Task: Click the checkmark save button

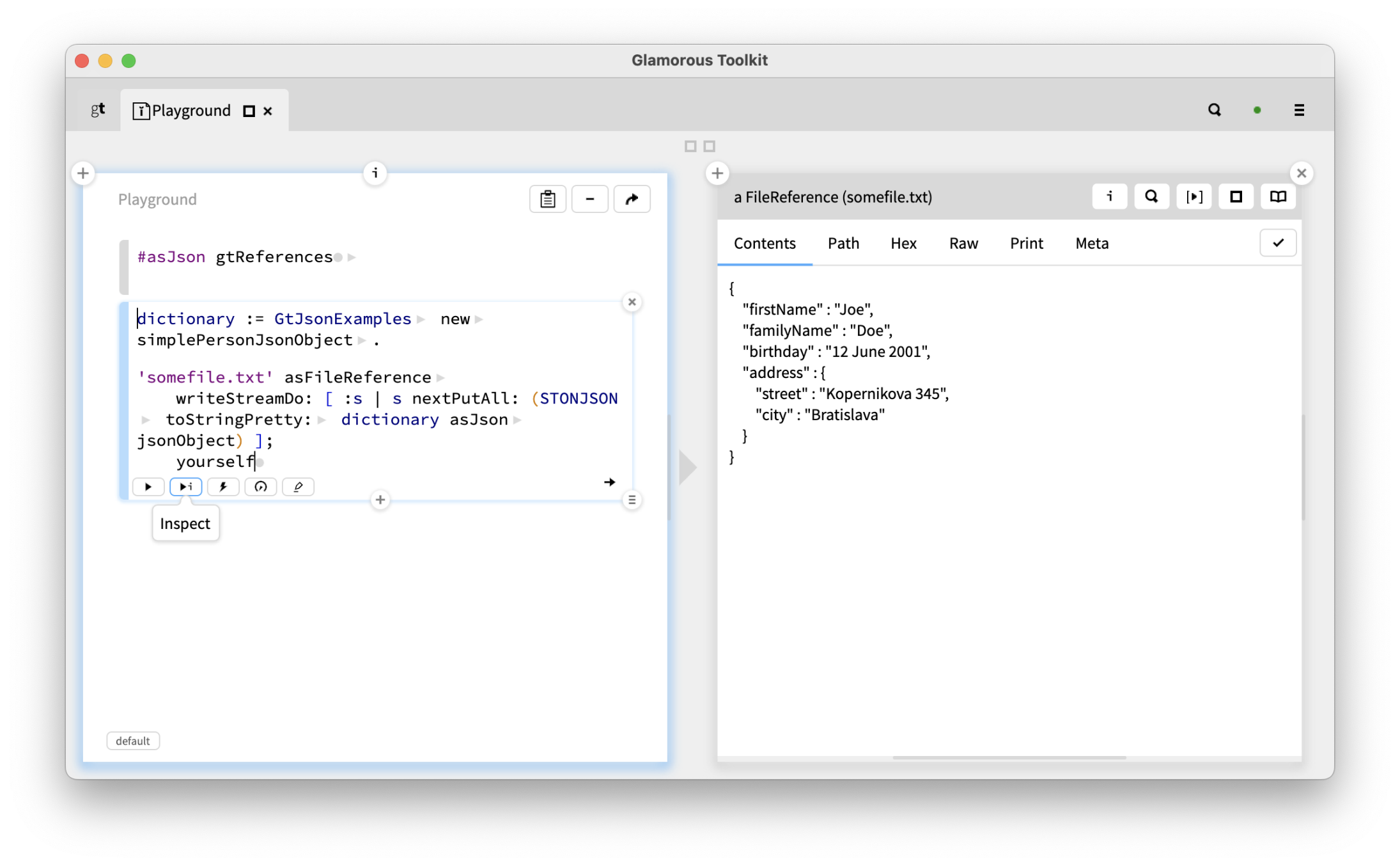Action: [1278, 243]
